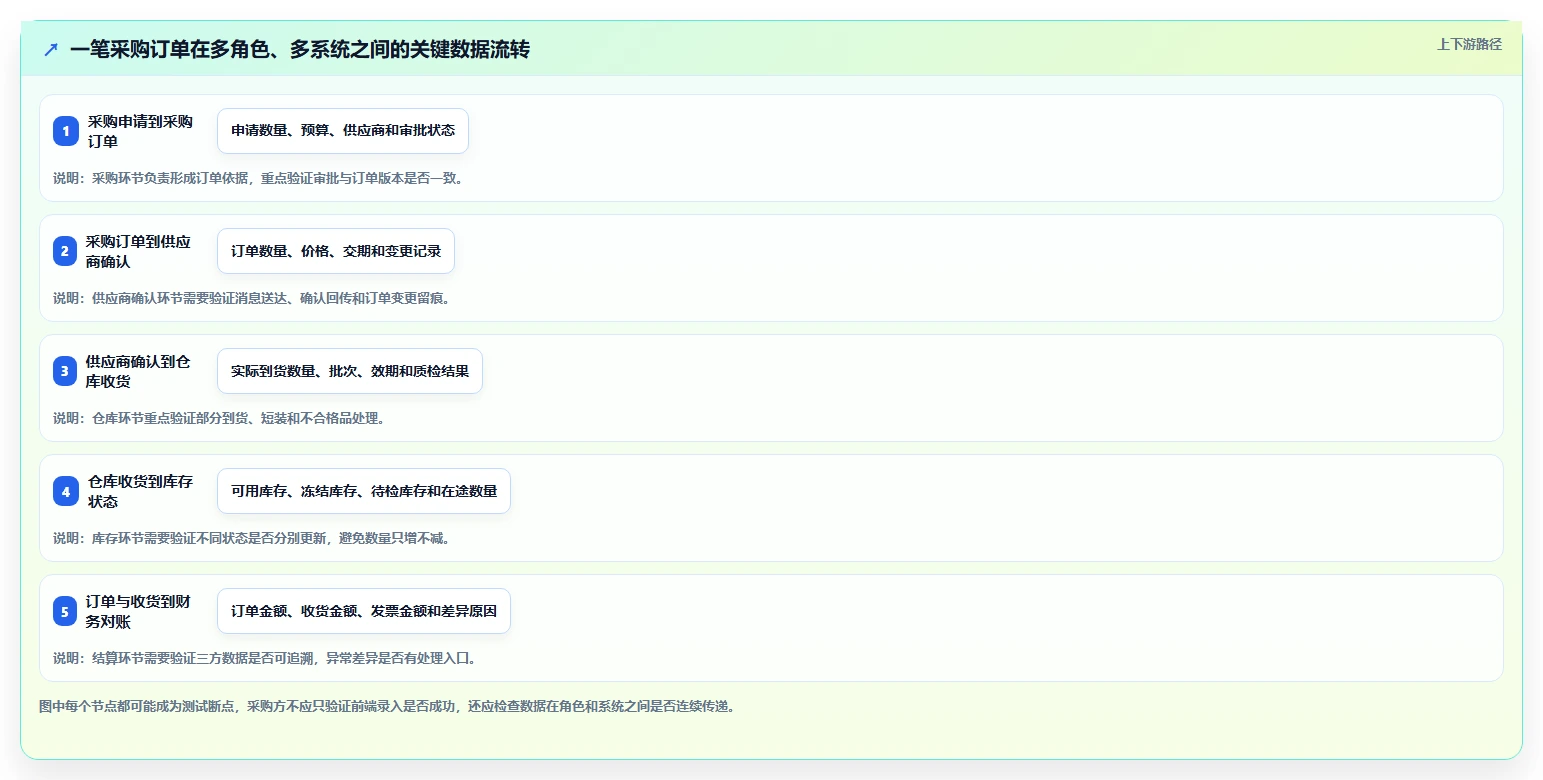Click the note about 部分到货、短装和不合格品处理
Viewport: 1543px width, 780px height.
tap(219, 418)
